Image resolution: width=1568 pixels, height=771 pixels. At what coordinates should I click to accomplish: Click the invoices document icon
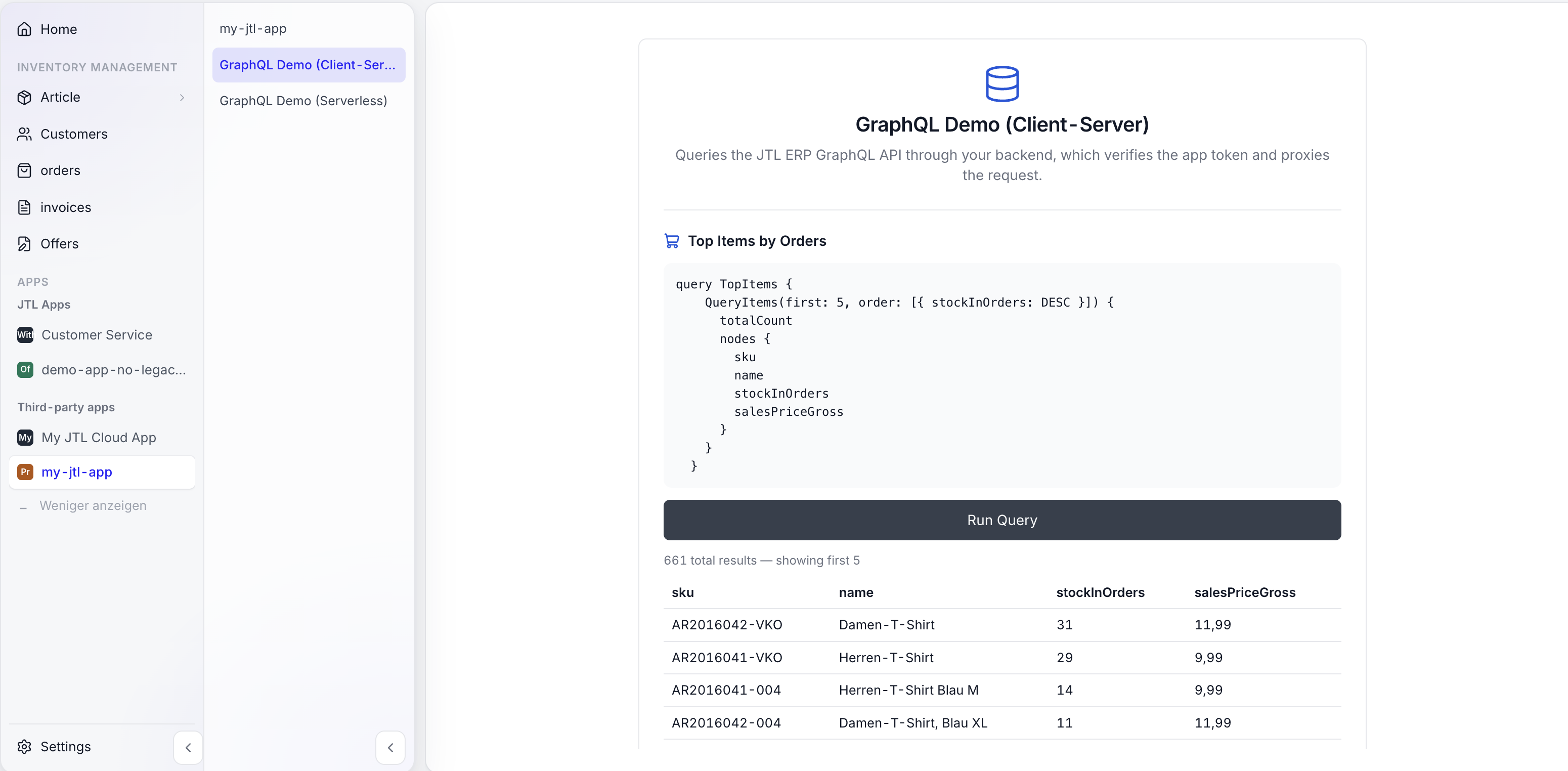click(24, 207)
